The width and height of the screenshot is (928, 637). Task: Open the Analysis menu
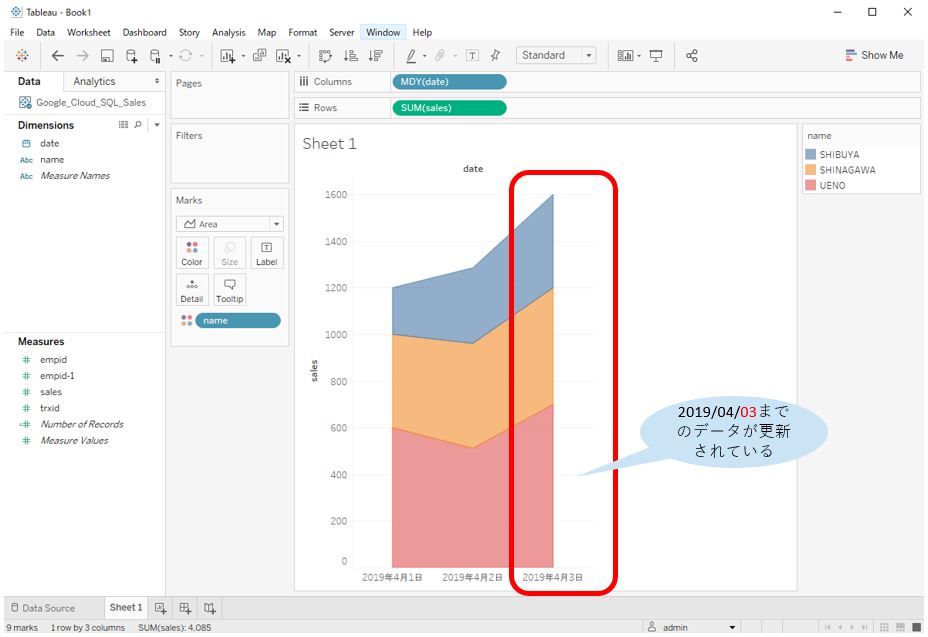pos(228,32)
